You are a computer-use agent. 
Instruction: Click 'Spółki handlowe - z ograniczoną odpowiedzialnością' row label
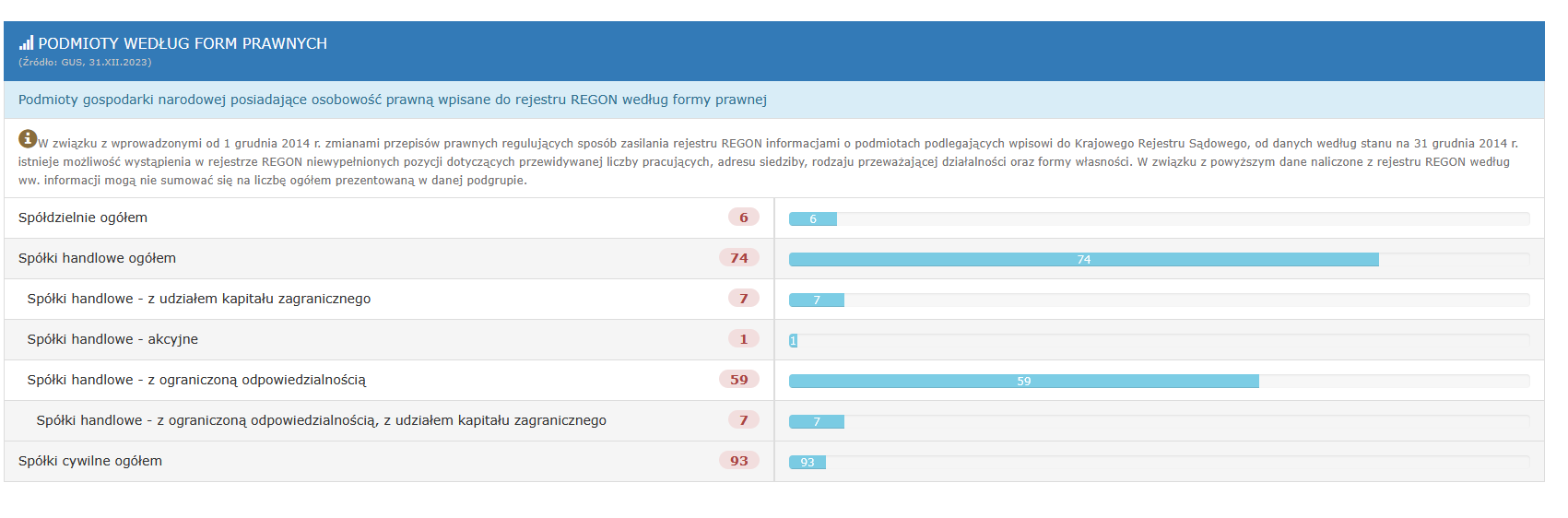(196, 380)
